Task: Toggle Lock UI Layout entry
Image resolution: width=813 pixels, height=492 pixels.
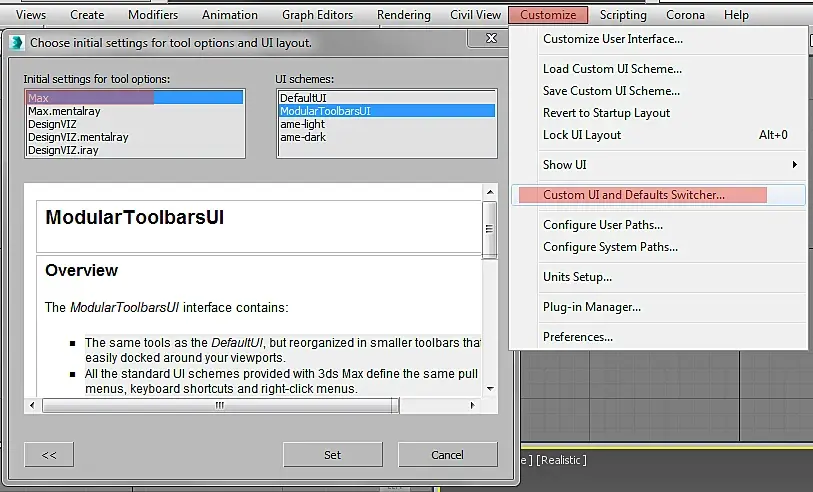Action: pyautogui.click(x=658, y=135)
